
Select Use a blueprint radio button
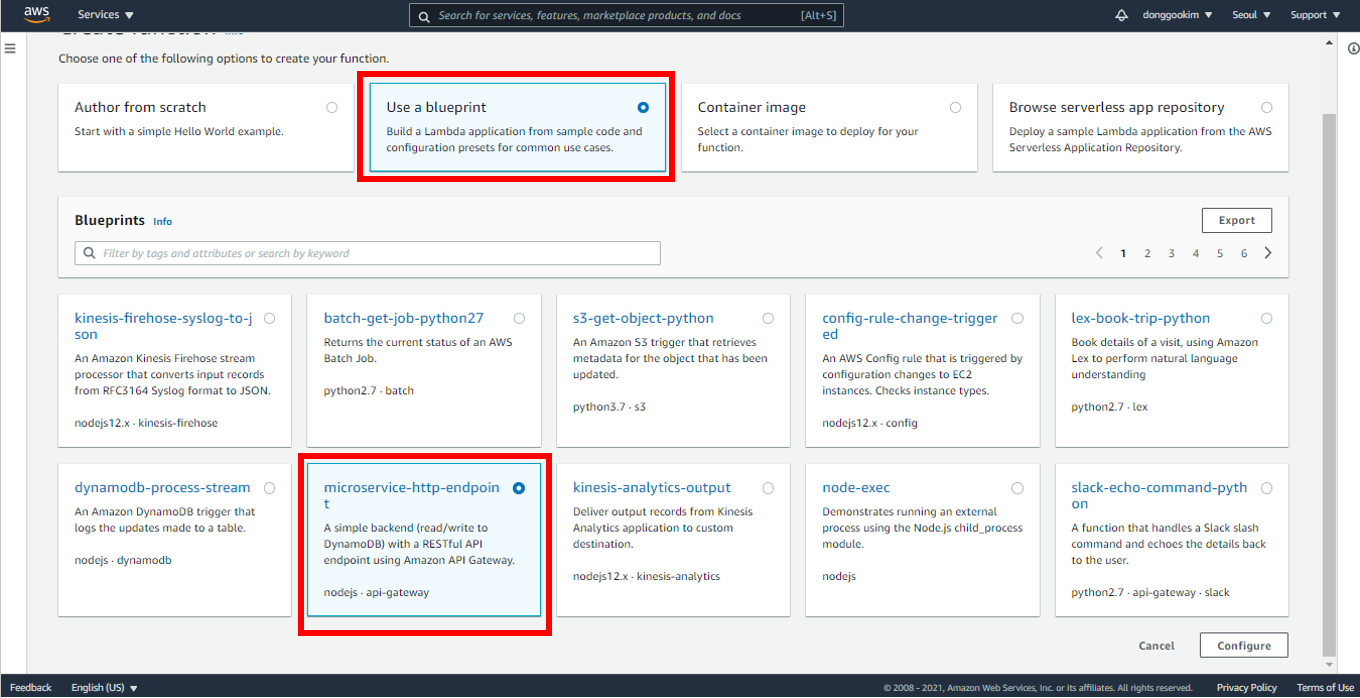point(643,107)
